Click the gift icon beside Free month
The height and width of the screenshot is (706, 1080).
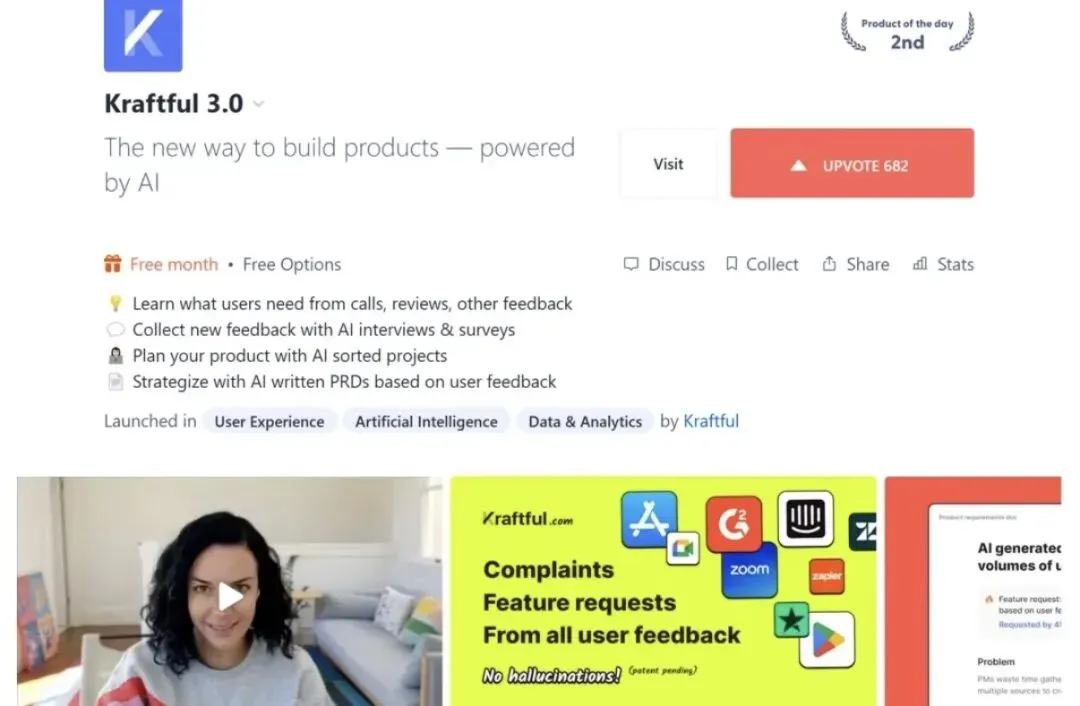pos(113,264)
